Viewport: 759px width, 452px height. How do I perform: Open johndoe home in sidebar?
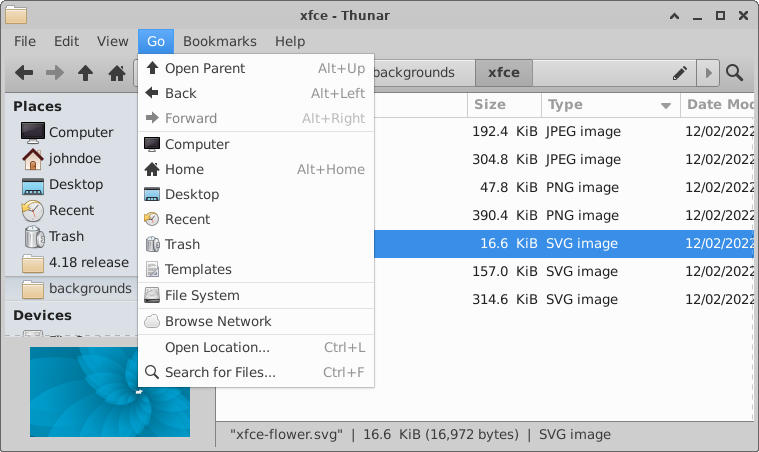tap(71, 158)
